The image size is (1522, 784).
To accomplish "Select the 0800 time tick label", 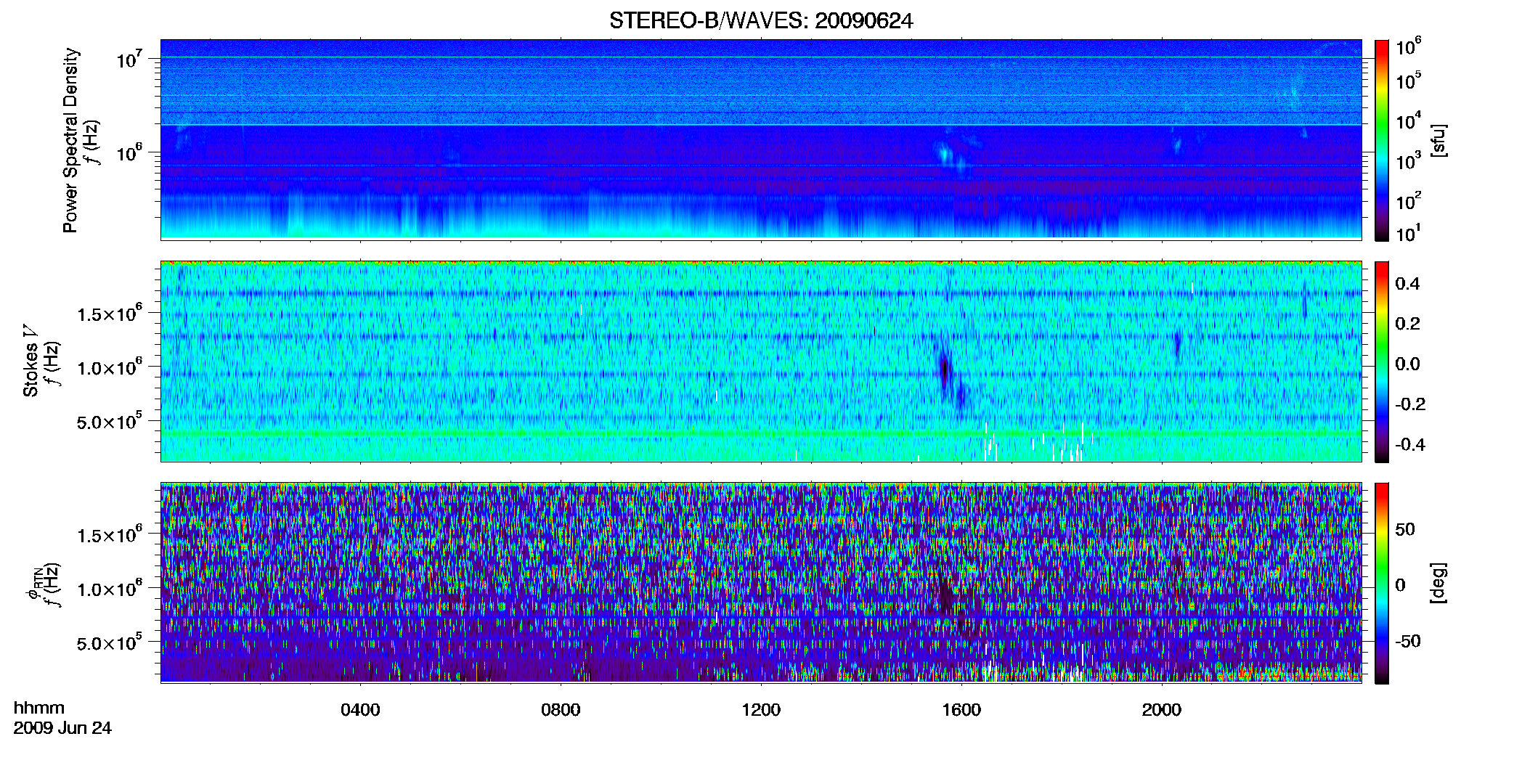I will [561, 709].
